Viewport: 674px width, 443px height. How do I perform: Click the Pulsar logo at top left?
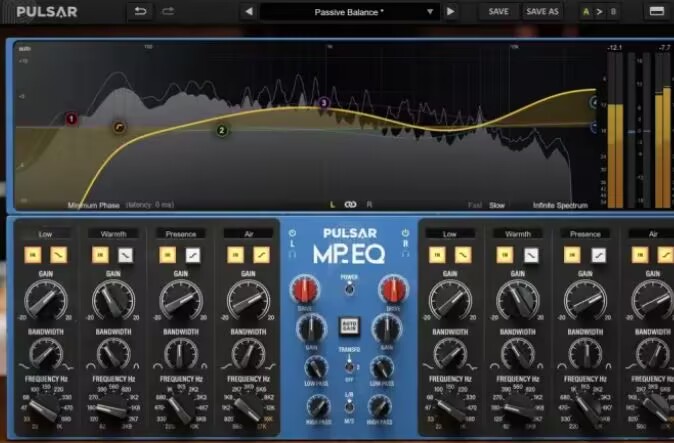(47, 12)
